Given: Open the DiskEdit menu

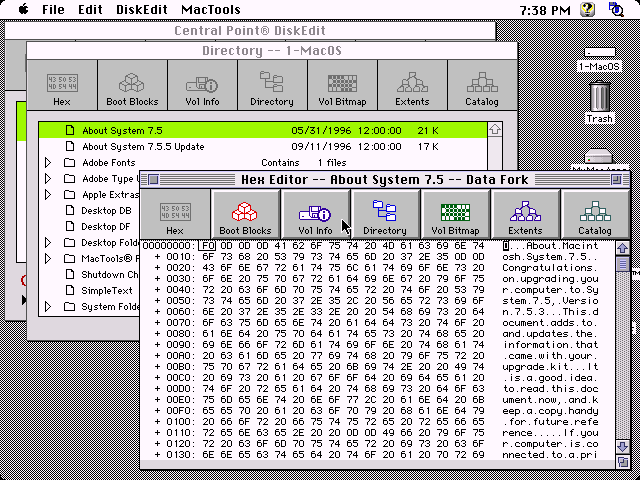Looking at the screenshot, I should (142, 9).
